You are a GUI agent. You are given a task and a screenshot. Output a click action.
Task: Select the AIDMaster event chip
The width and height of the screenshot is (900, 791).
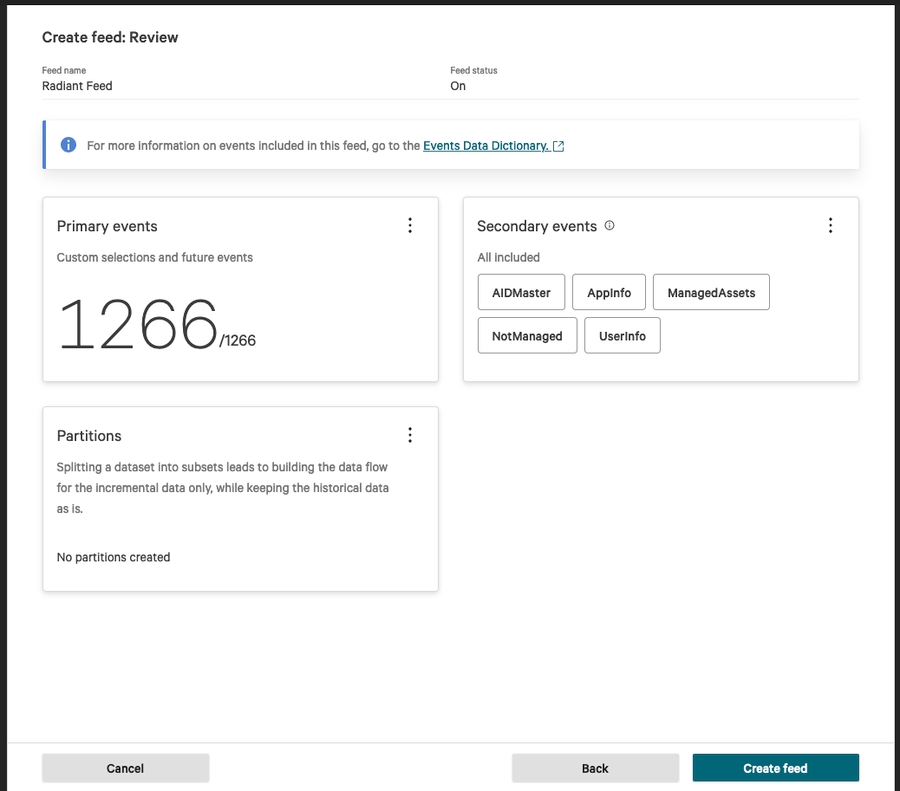tap(521, 293)
